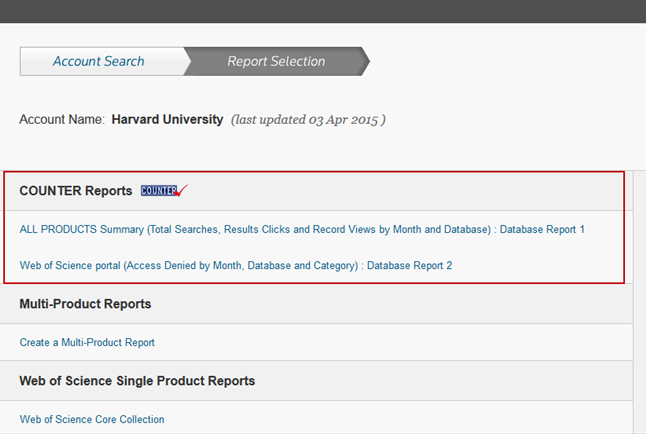Click the 'Database Report 1' text
This screenshot has width=646, height=434.
click(542, 229)
